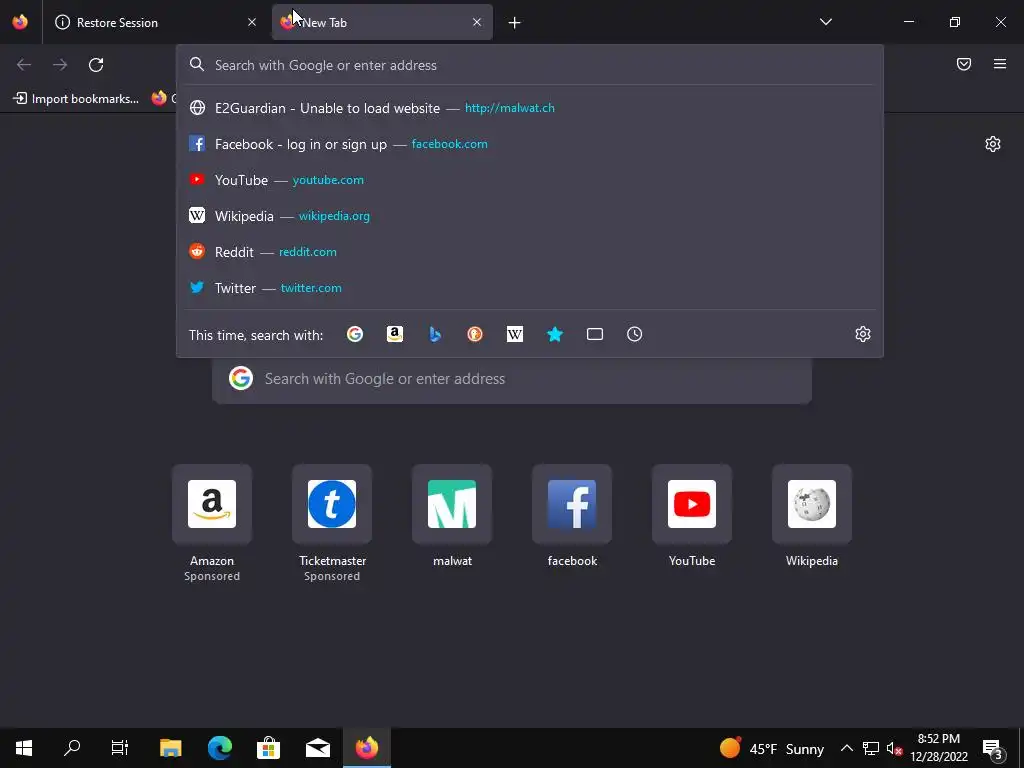Open the notification center icon

pyautogui.click(x=992, y=748)
